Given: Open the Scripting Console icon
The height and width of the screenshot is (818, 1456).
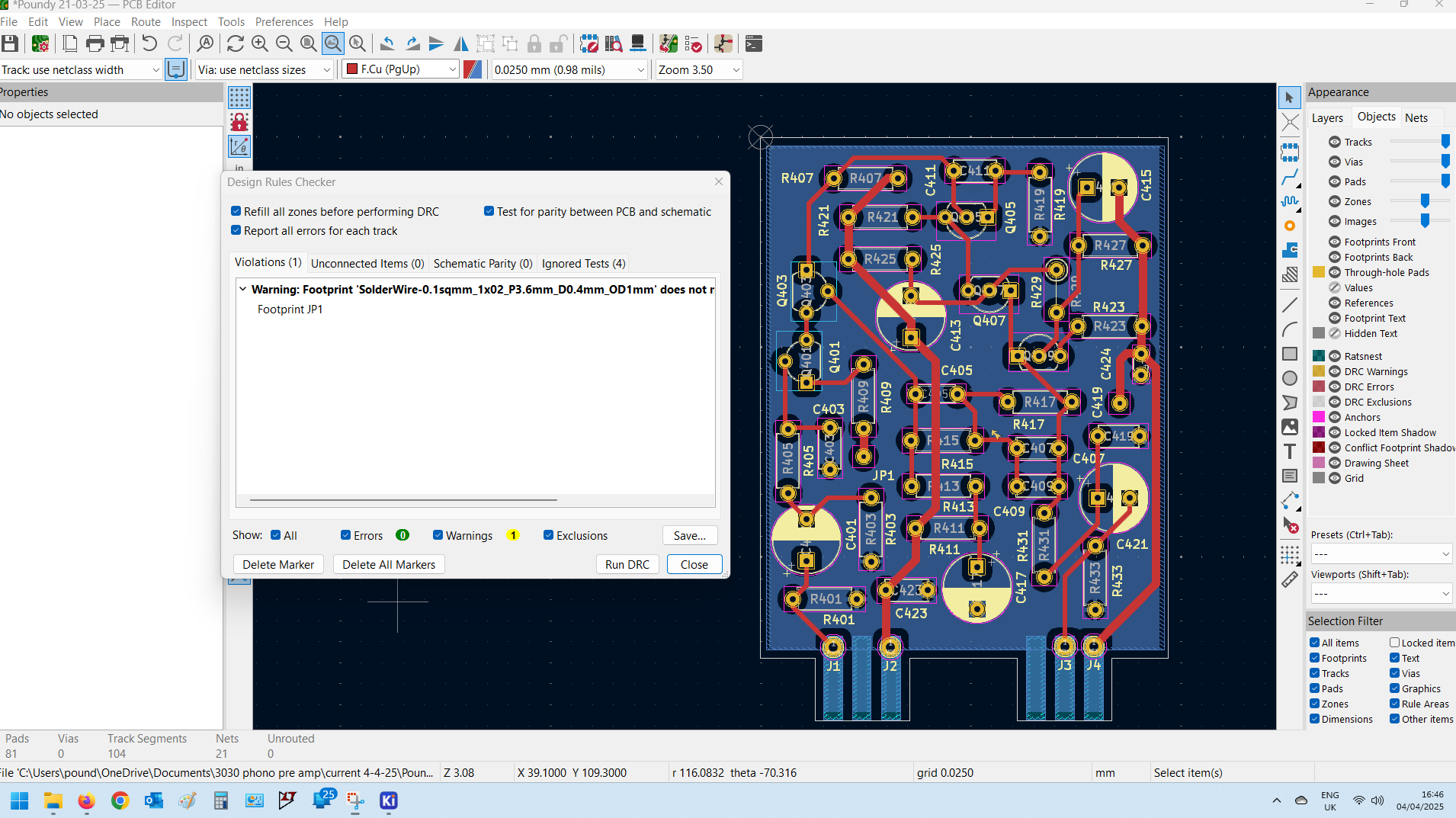Looking at the screenshot, I should (754, 43).
